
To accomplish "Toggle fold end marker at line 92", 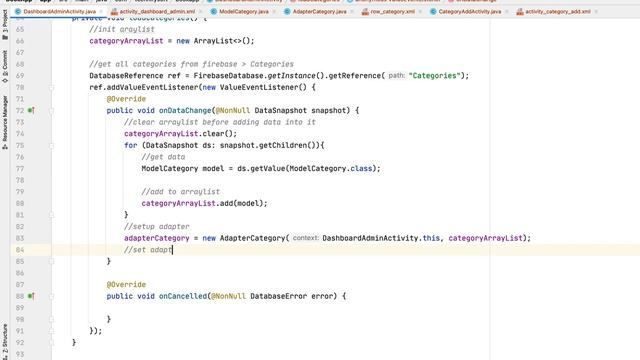I will tap(51, 342).
